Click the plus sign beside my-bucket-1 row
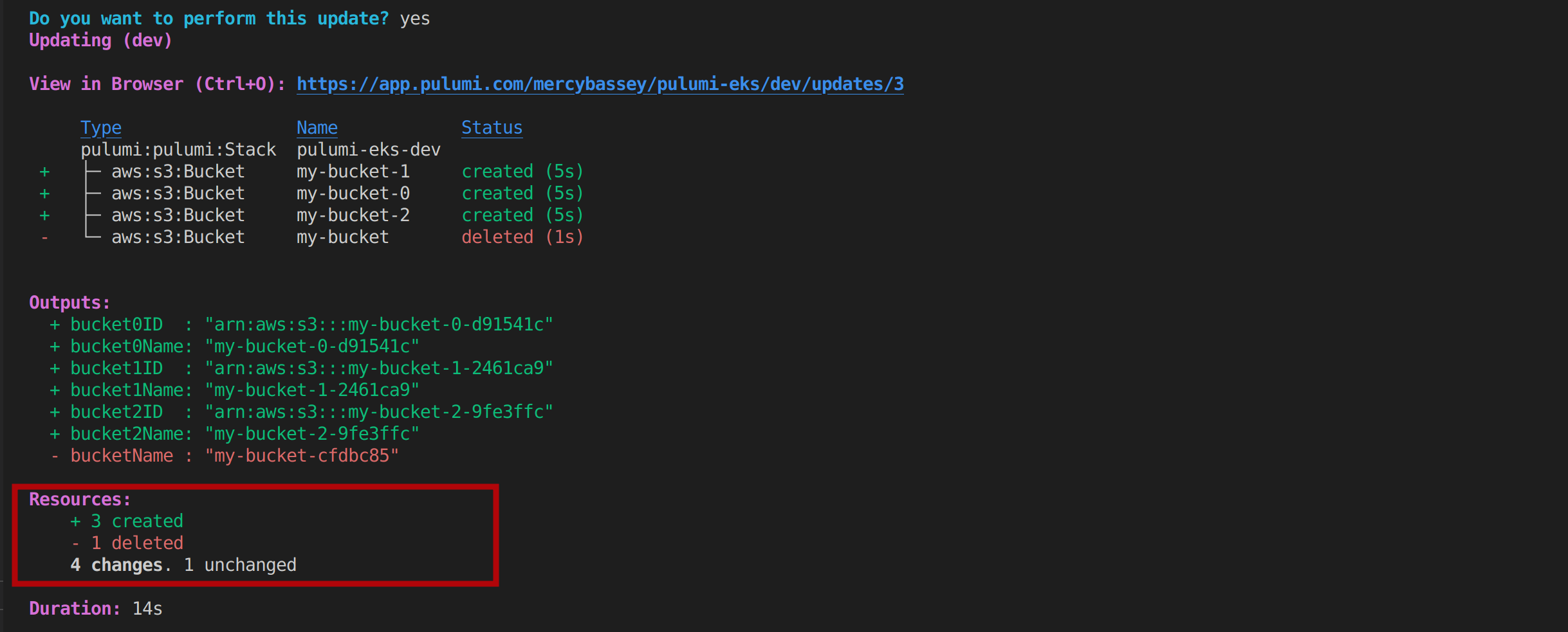The image size is (1568, 632). 44,172
